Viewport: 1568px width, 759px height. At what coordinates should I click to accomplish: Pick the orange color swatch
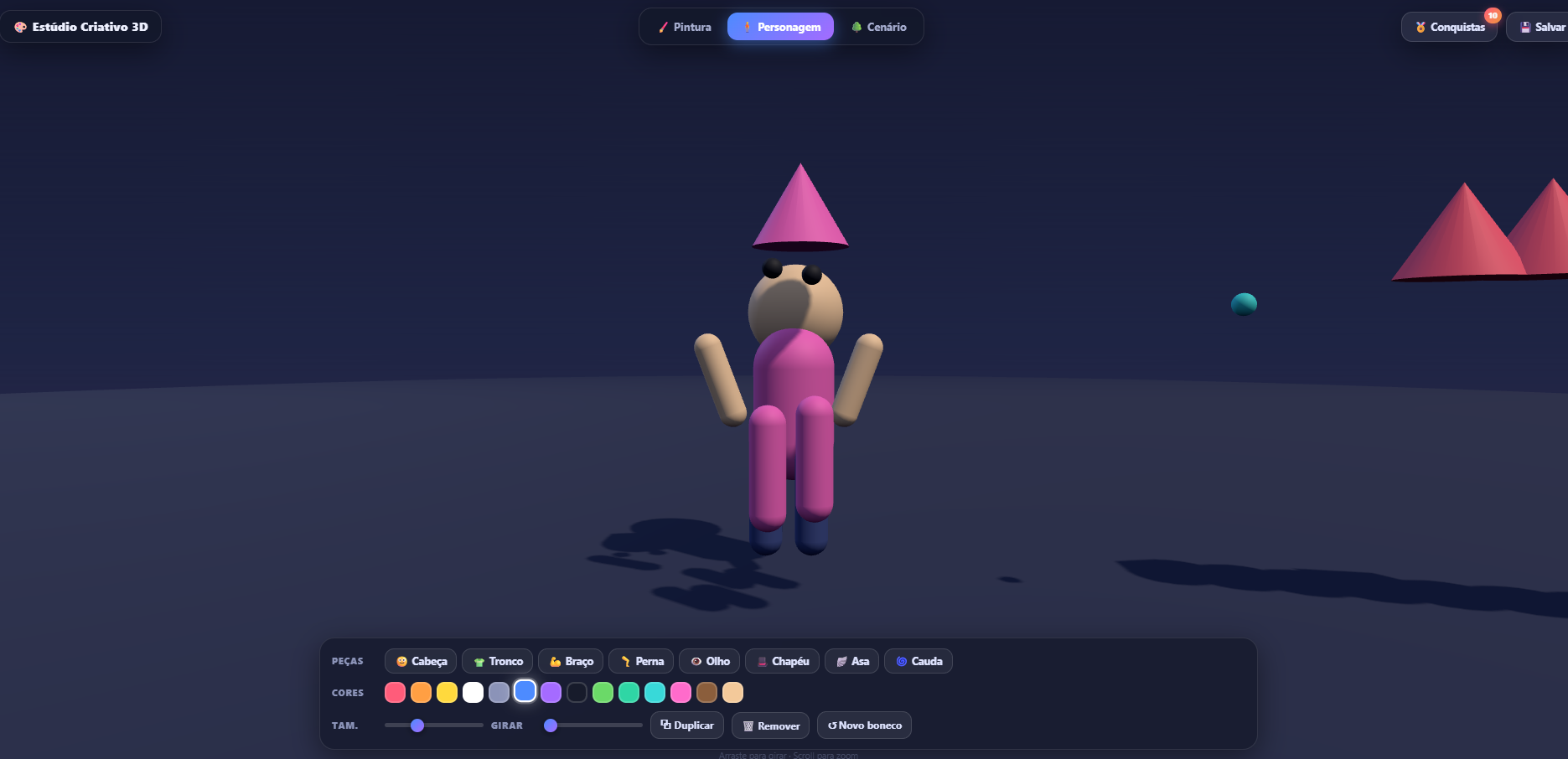tap(421, 692)
